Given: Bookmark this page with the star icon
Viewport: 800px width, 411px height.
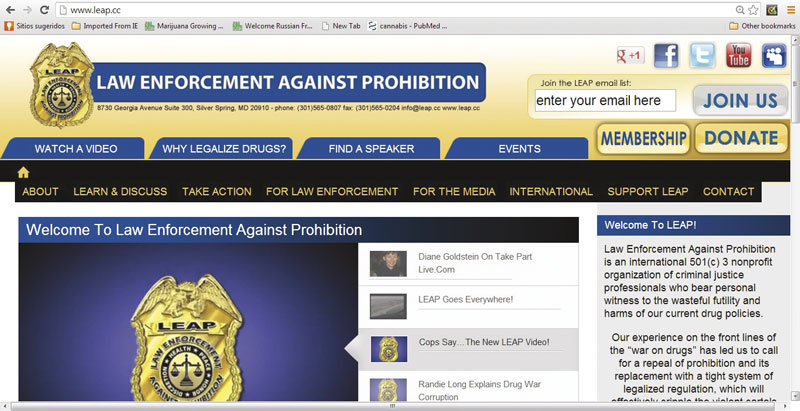Looking at the screenshot, I should click(x=753, y=10).
